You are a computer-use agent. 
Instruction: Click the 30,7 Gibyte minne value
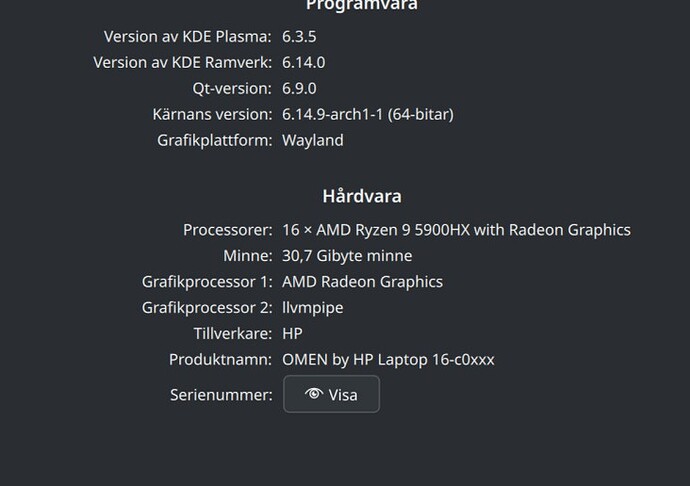click(347, 256)
